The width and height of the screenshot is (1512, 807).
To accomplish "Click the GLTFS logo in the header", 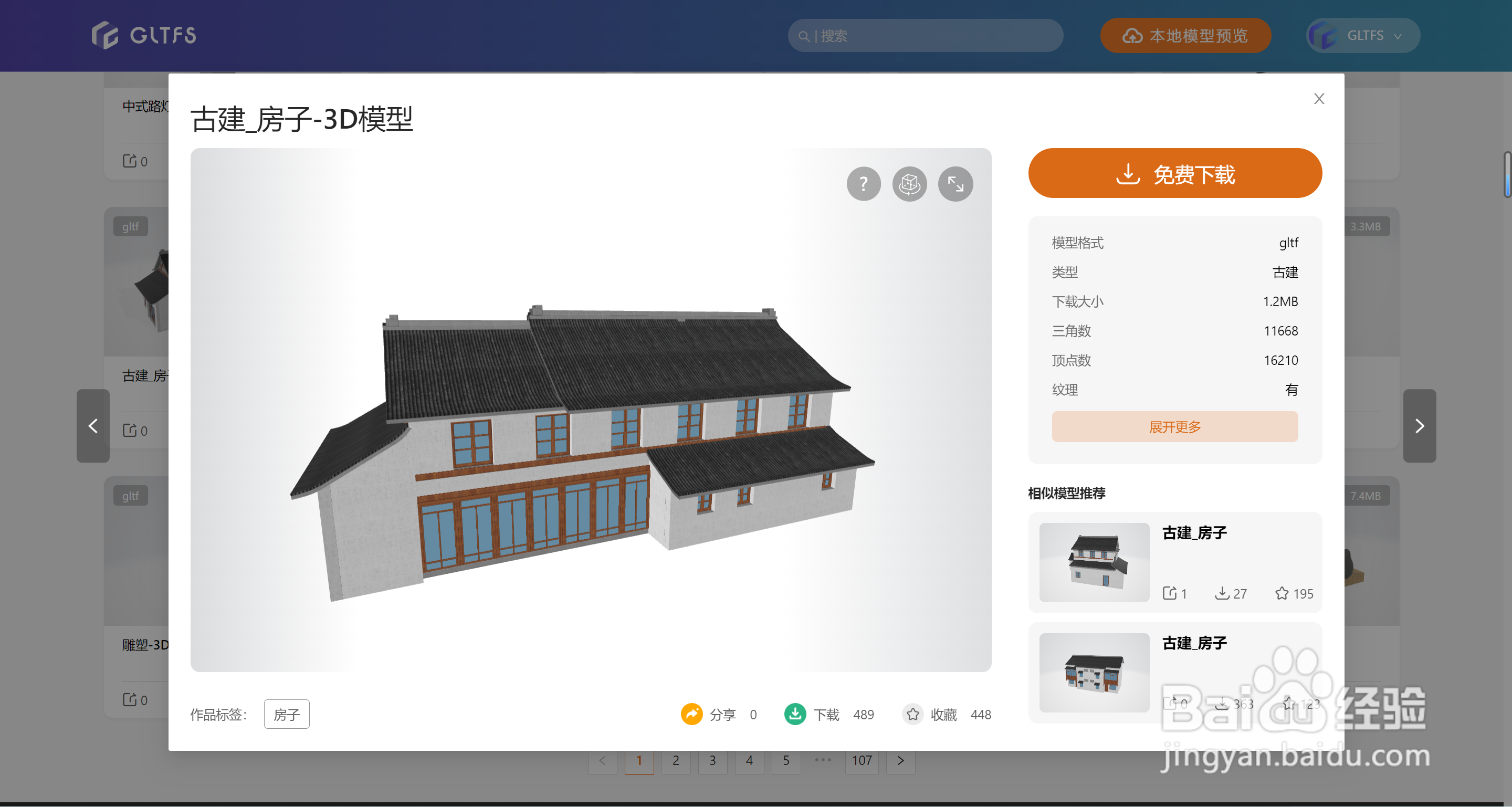I will pyautogui.click(x=143, y=35).
